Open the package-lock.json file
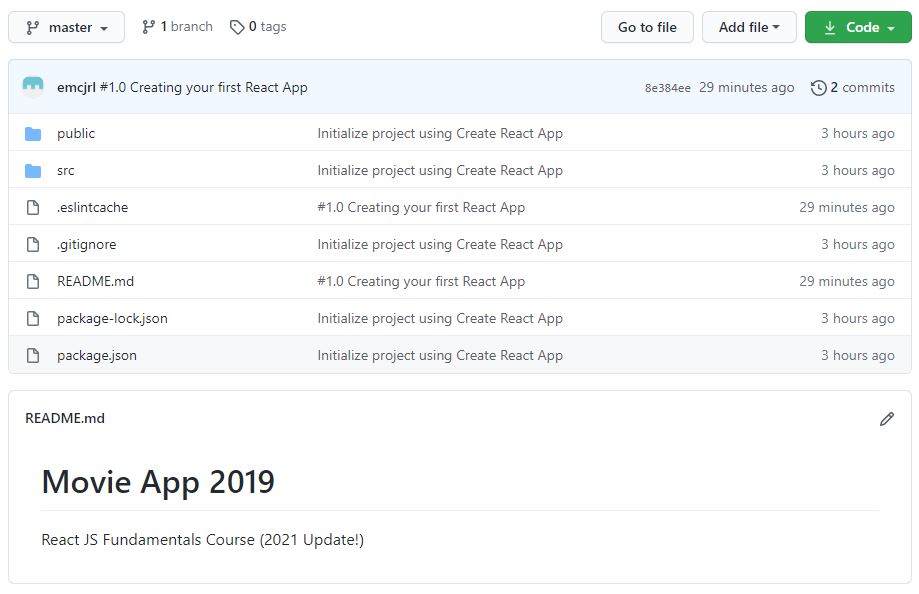Viewport: 919px width, 594px height. point(113,318)
